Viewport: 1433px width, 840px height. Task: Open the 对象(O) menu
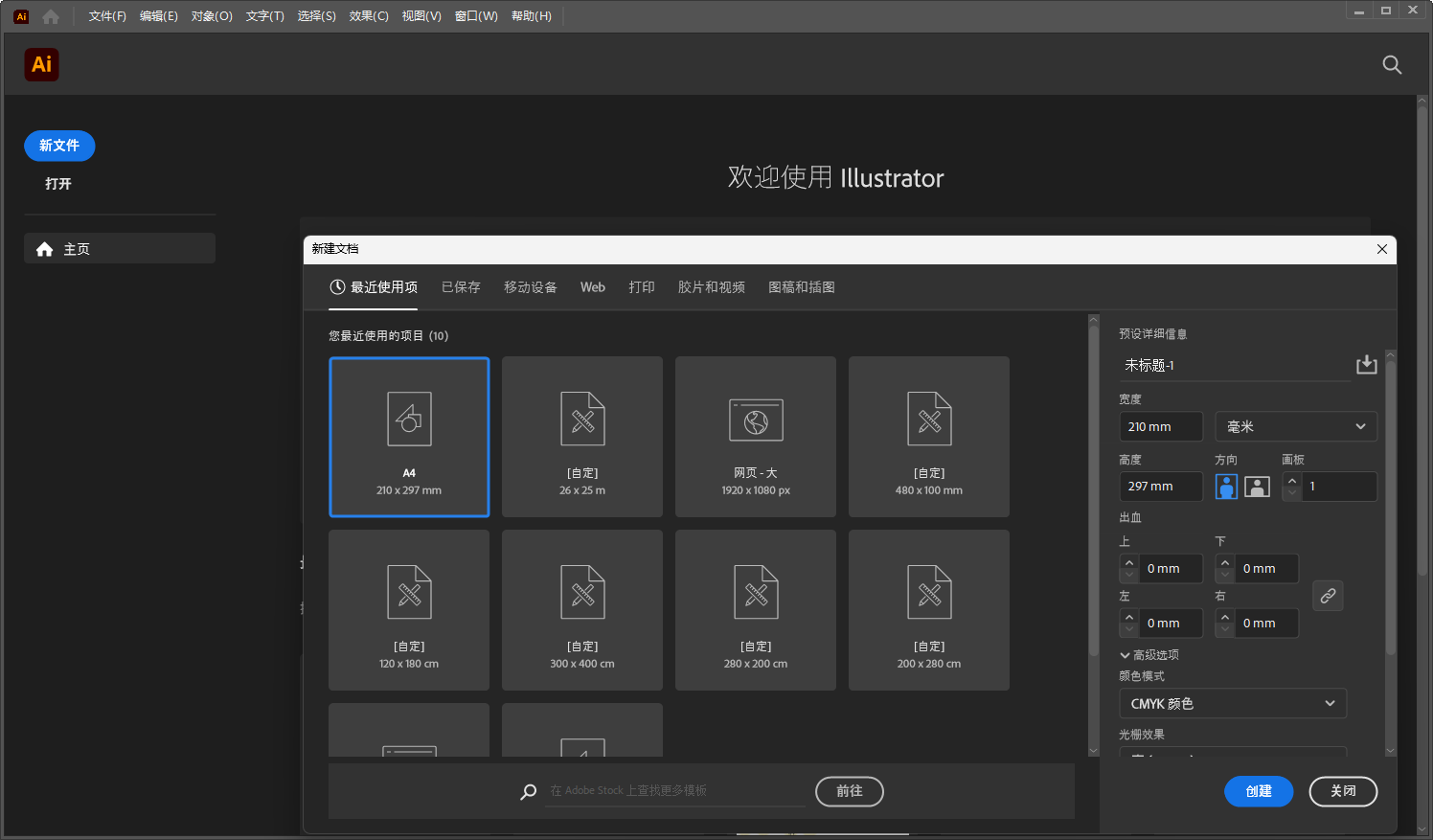click(x=212, y=16)
